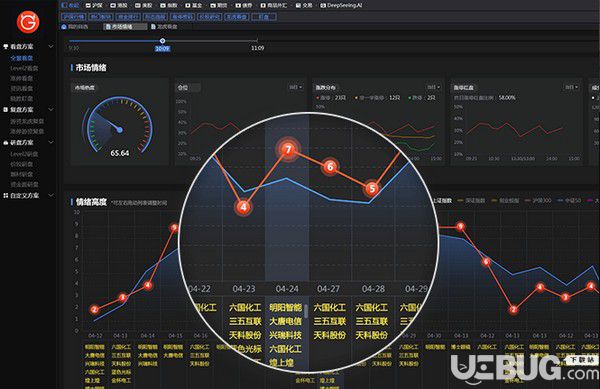The height and width of the screenshot is (389, 600).
Task: Collapse the 看盘方案 section chevron
Action: click(x=51, y=46)
